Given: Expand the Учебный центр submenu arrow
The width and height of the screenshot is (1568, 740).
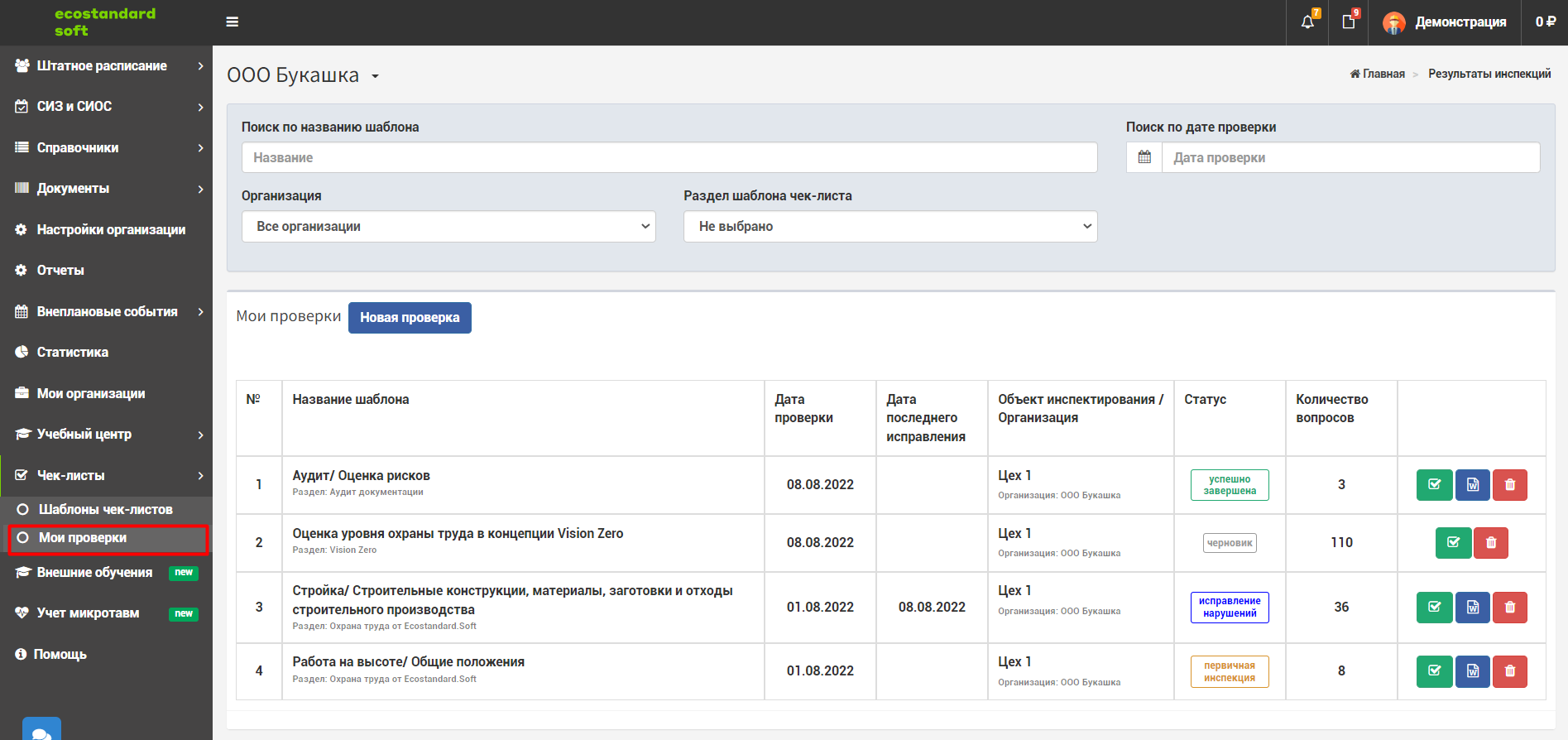Looking at the screenshot, I should pyautogui.click(x=201, y=435).
